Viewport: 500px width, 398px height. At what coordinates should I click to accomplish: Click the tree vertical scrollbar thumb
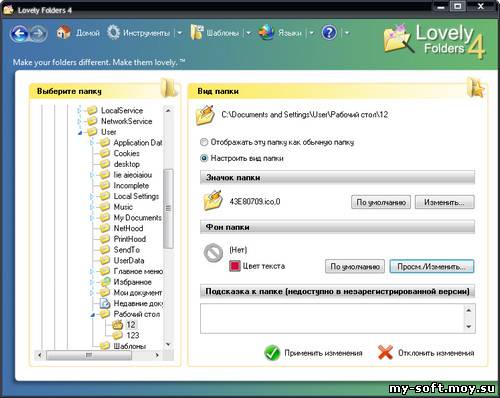tap(168, 208)
